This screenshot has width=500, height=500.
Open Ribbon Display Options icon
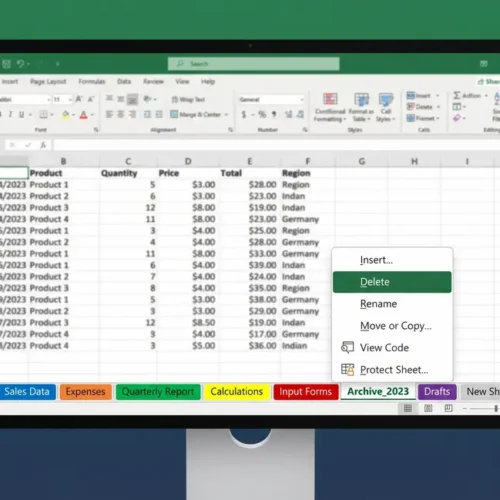pyautogui.click(x=484, y=63)
